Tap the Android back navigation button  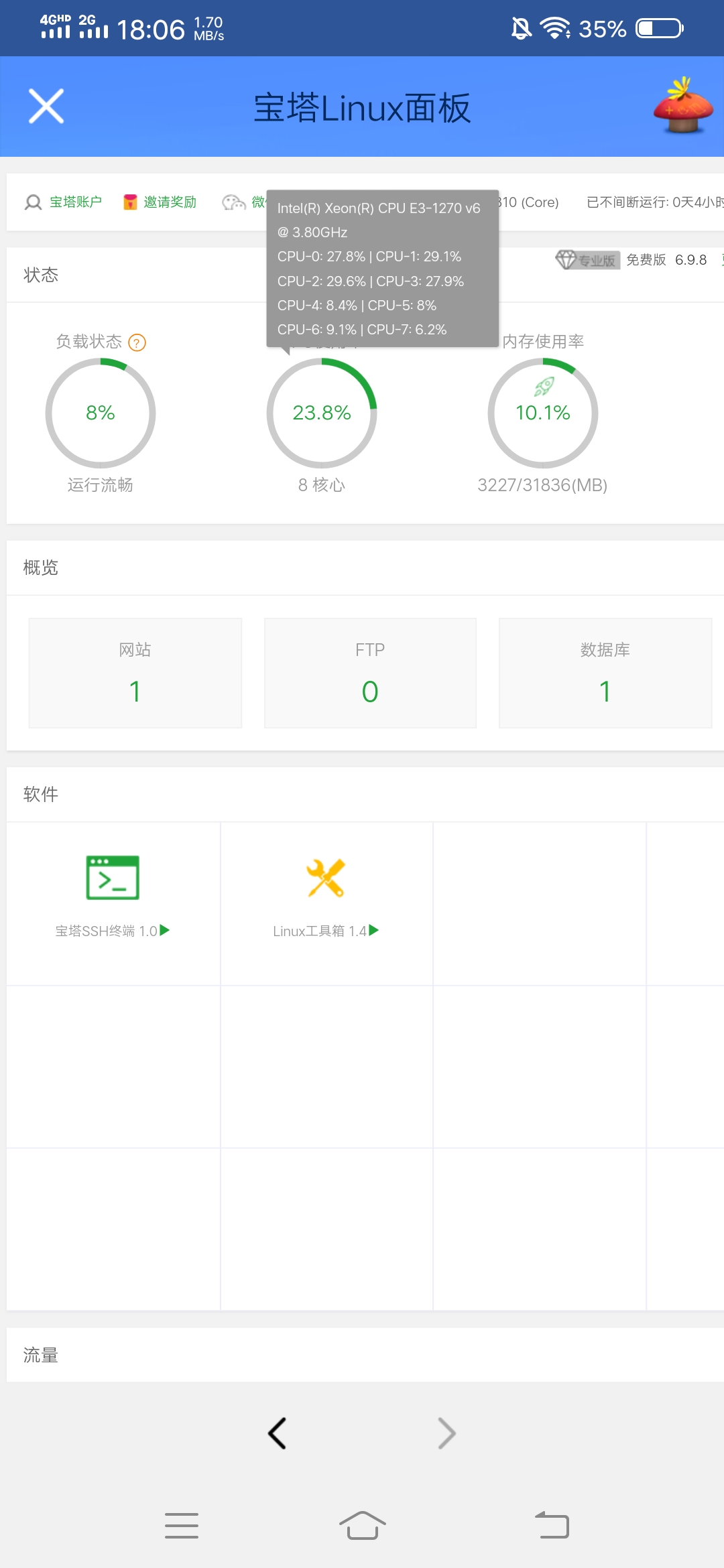552,1525
